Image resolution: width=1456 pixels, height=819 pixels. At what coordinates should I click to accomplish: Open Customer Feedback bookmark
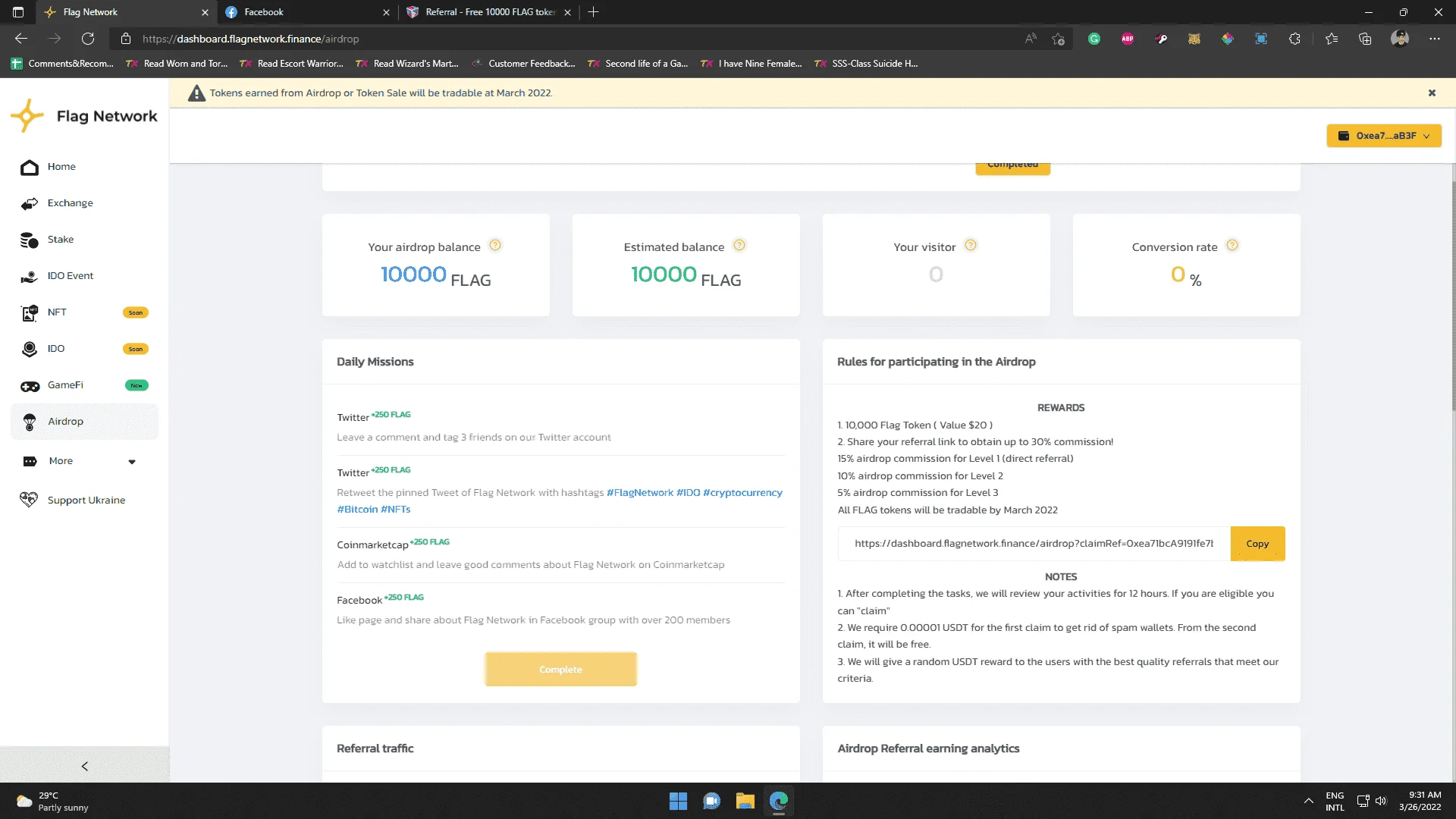(523, 64)
